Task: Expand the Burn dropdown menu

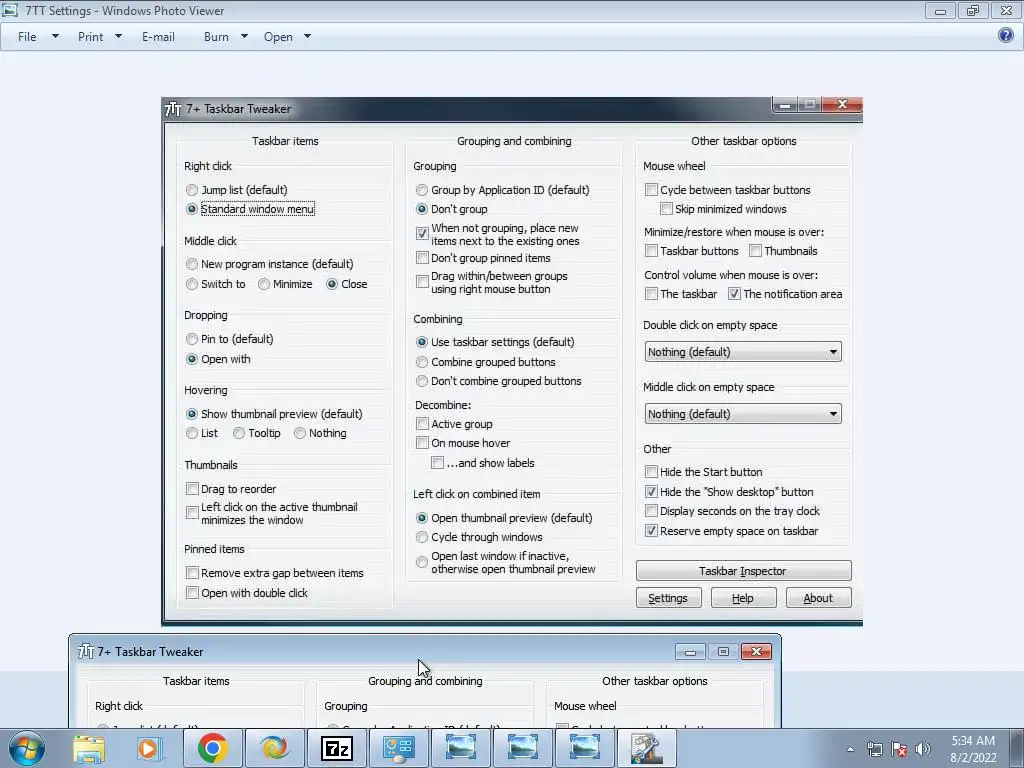Action: tap(244, 37)
